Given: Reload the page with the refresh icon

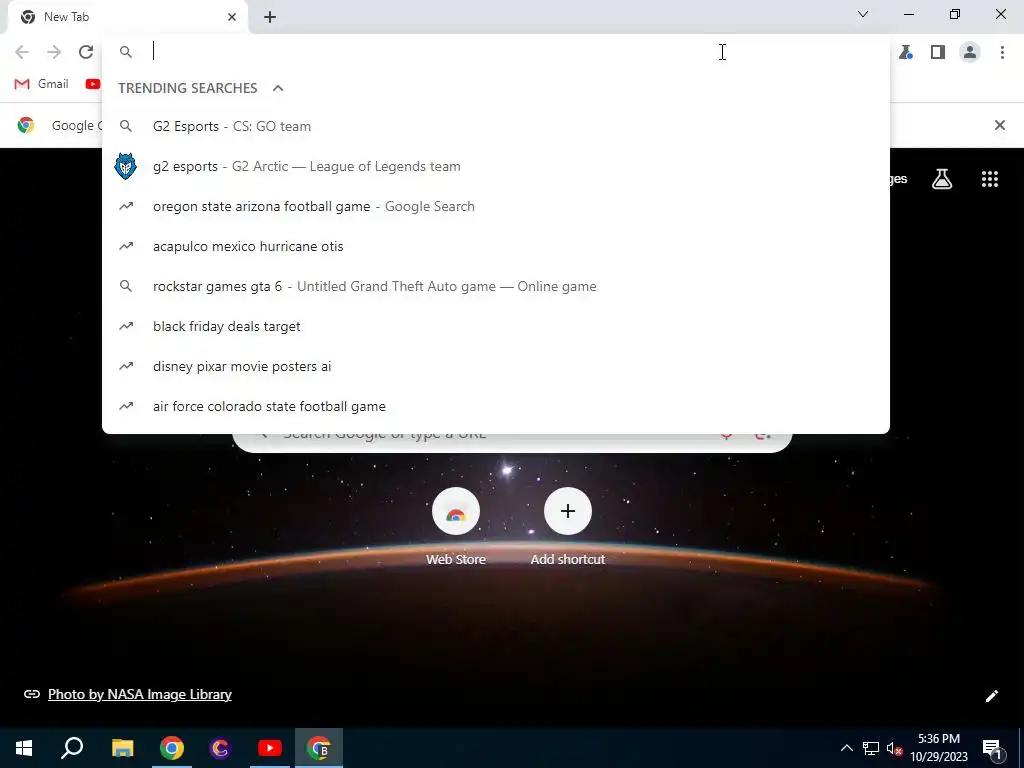Looking at the screenshot, I should [86, 52].
